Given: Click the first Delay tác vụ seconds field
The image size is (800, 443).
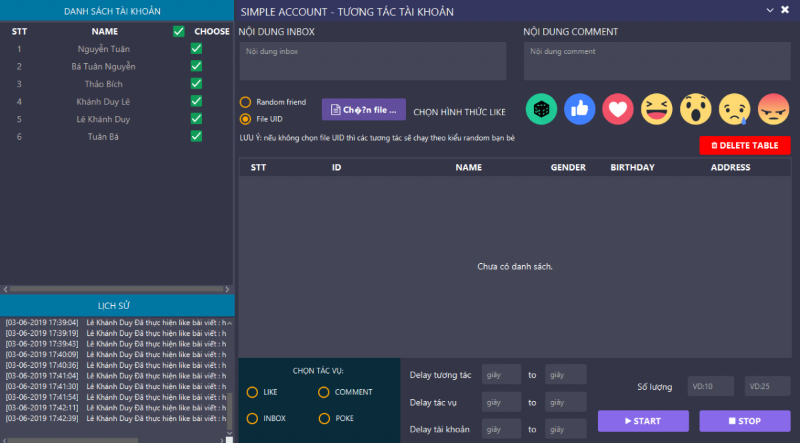Looking at the screenshot, I should [x=502, y=402].
